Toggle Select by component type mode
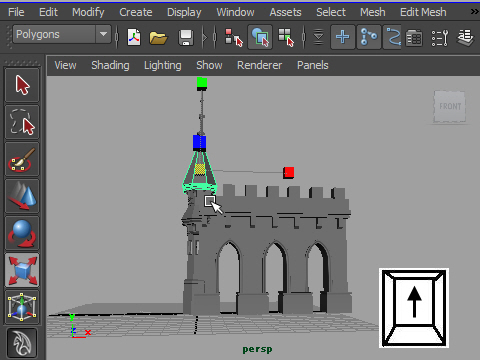Screen dimensions: 480x360 [286, 37]
